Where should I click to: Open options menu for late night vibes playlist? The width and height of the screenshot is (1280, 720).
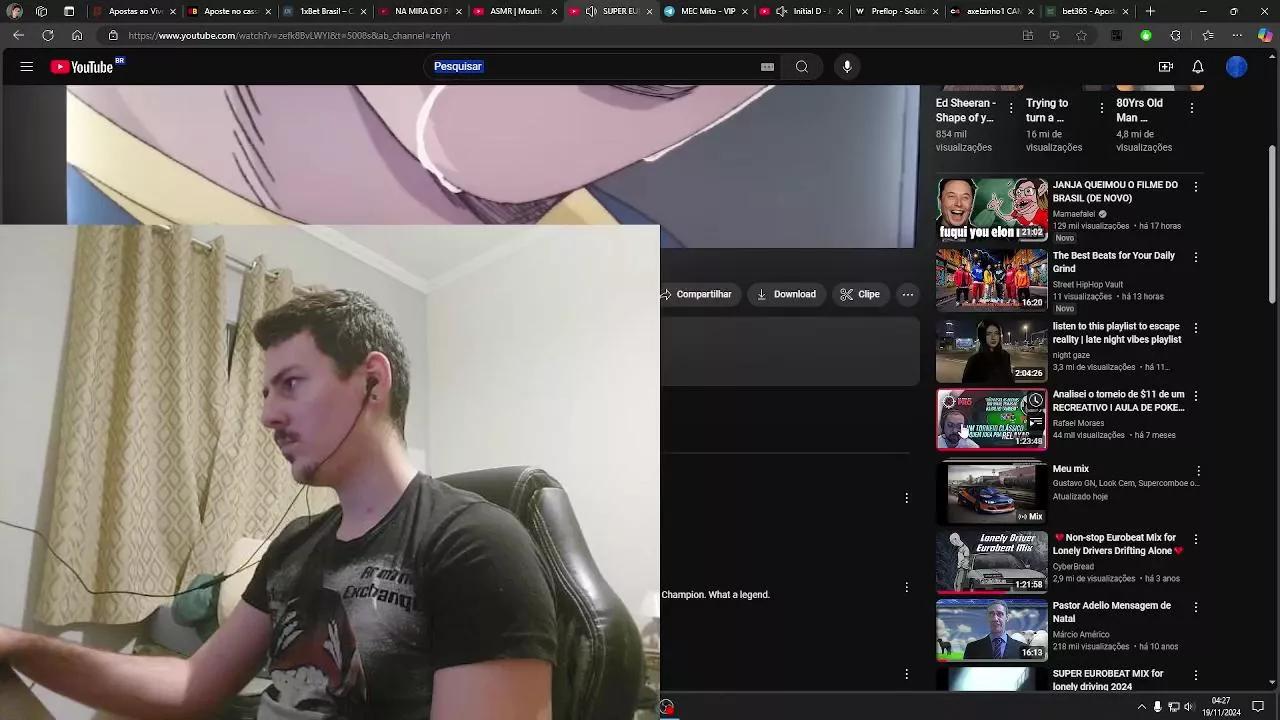click(x=1196, y=328)
